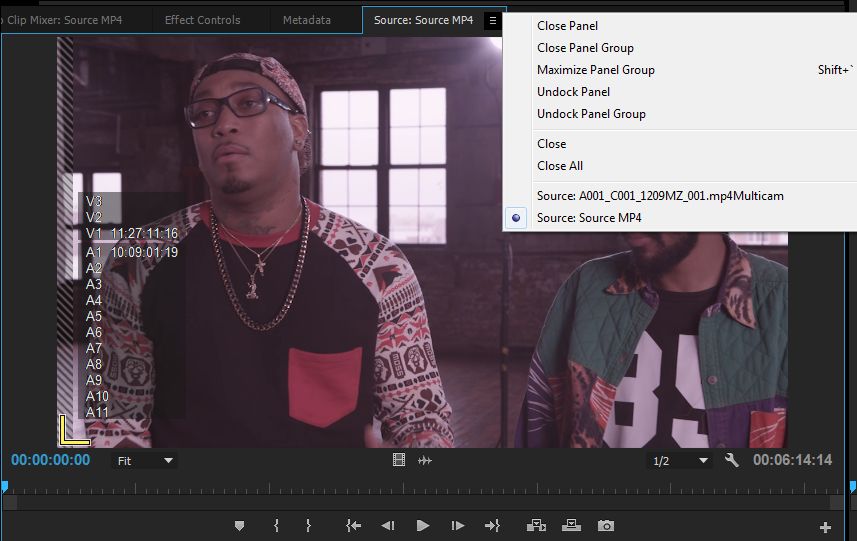Click the zoom scroll bar below the ruler
This screenshot has height=541, width=857.
(424, 502)
